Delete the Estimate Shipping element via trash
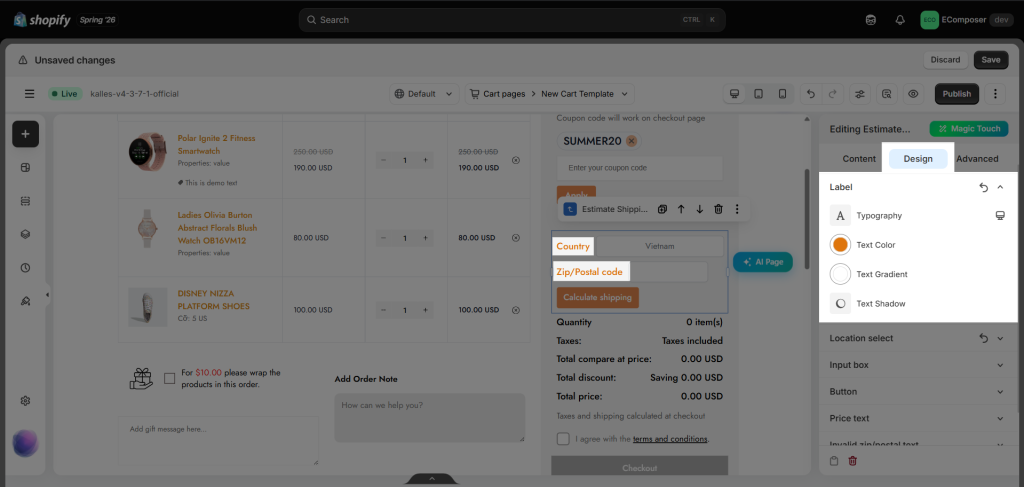Viewport: 1024px width, 487px height. 718,210
